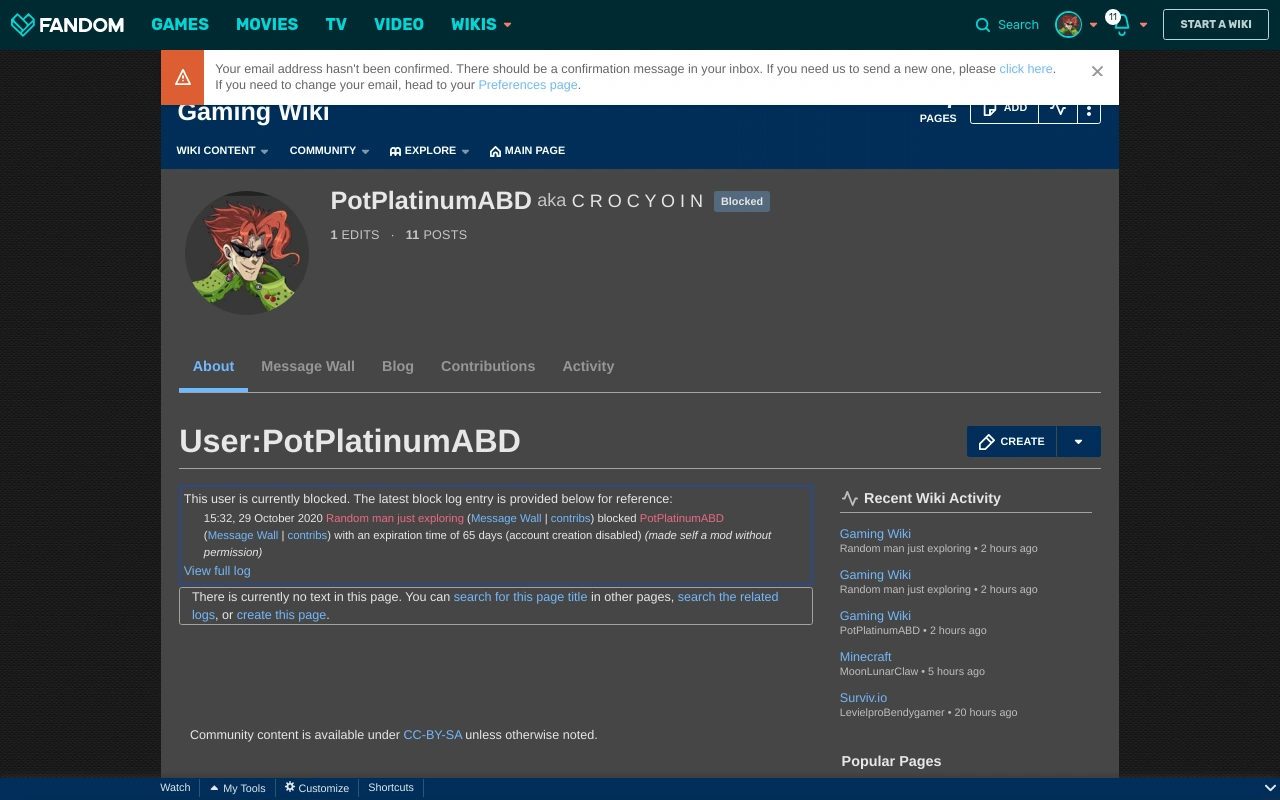1280x800 pixels.
Task: Switch to the Message Wall tab
Action: (x=308, y=366)
